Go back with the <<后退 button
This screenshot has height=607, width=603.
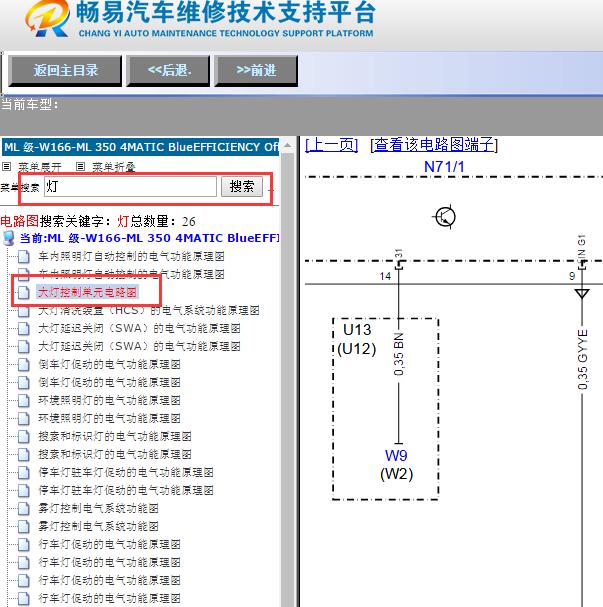click(168, 70)
